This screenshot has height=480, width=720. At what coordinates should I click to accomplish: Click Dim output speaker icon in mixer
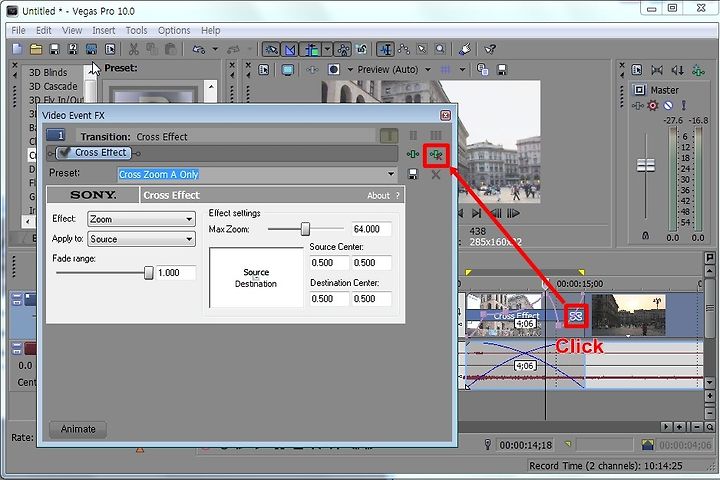677,70
